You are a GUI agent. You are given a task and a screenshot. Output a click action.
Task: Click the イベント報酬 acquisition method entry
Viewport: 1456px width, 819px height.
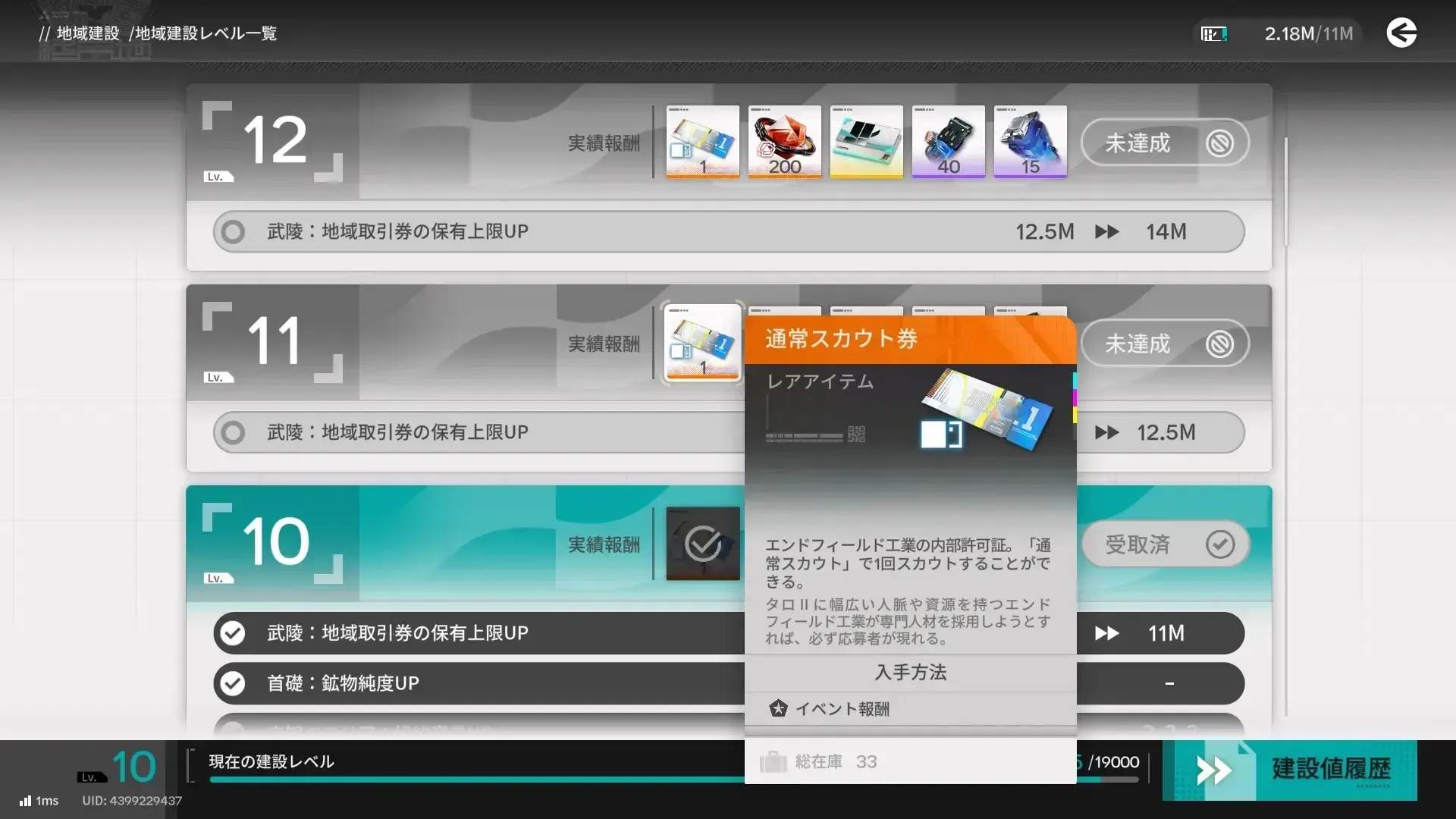click(x=910, y=709)
